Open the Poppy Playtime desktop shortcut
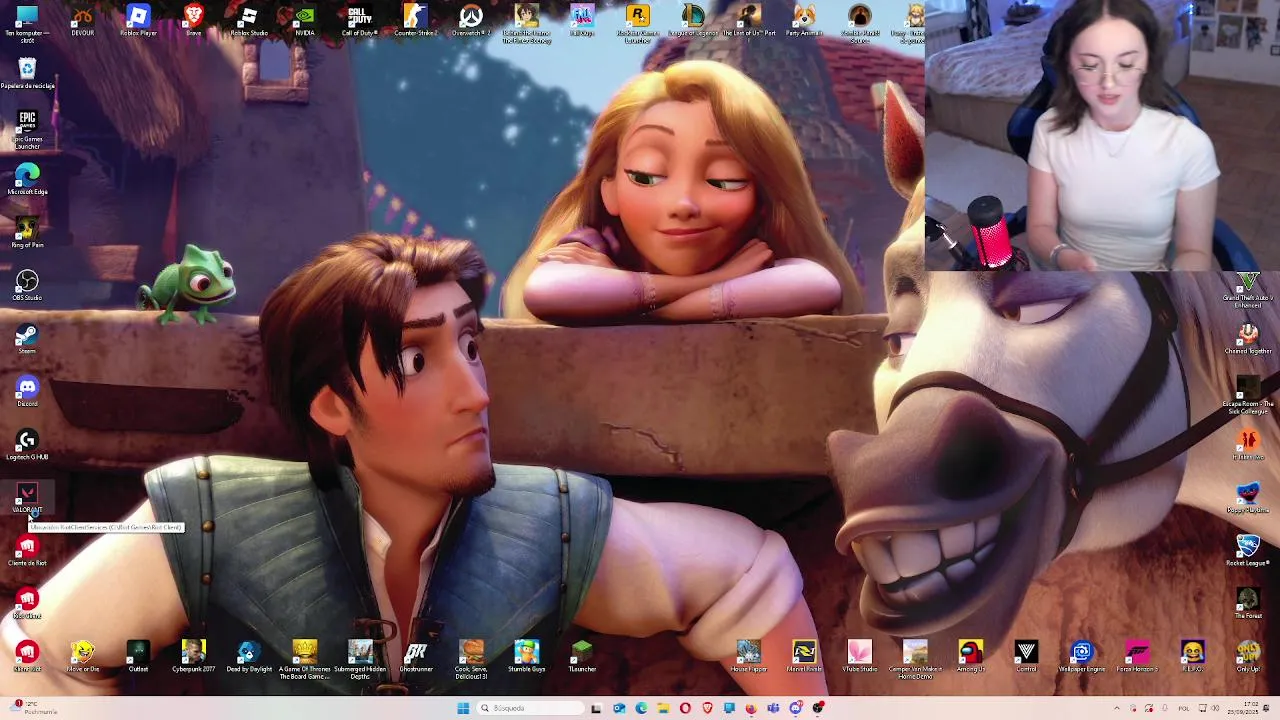1280x720 pixels. coord(1248,498)
